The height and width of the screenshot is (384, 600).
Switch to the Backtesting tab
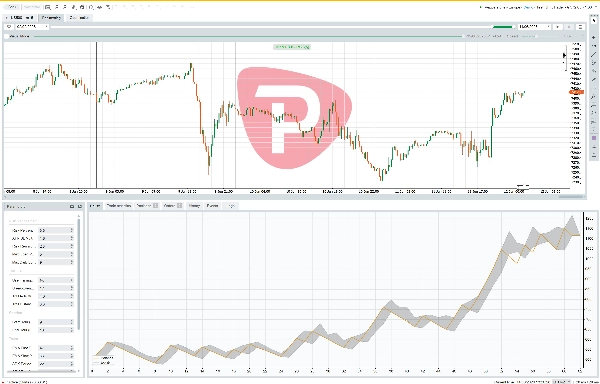[x=51, y=18]
